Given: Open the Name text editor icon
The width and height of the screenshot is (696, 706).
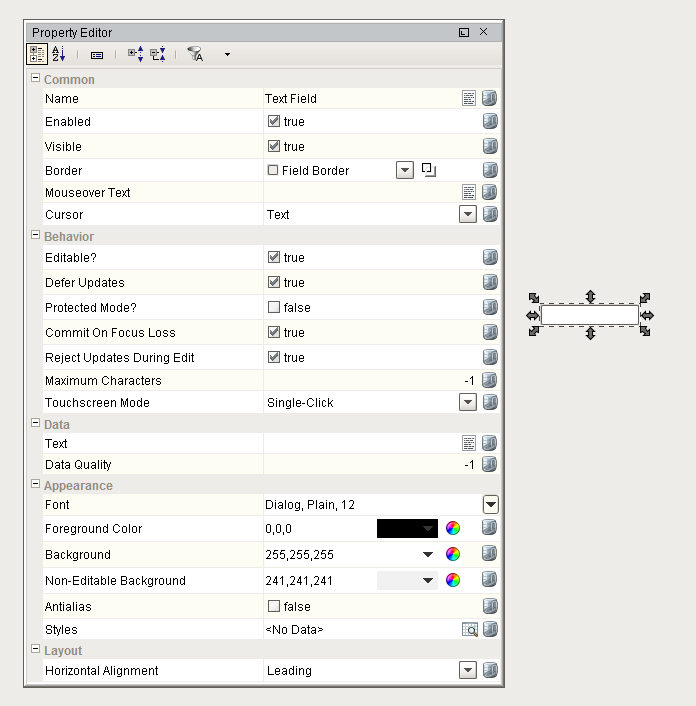Looking at the screenshot, I should (468, 98).
